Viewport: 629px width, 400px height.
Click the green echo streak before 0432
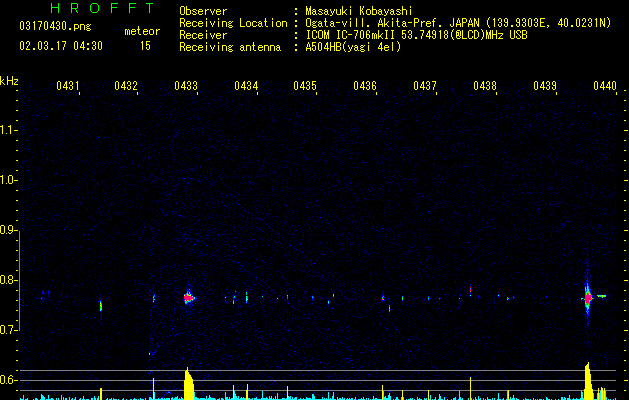tap(101, 306)
